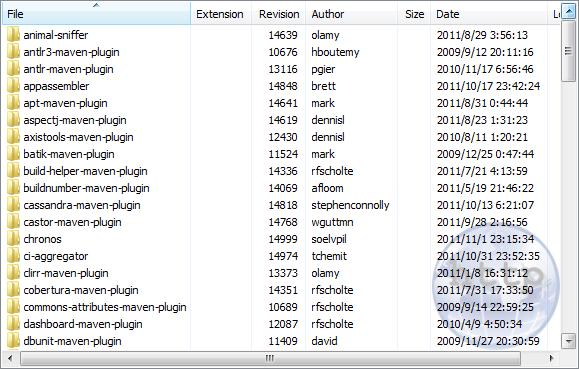Screen dimensions: 579x369
Task: Click the chronos folder icon
Action: [13, 239]
